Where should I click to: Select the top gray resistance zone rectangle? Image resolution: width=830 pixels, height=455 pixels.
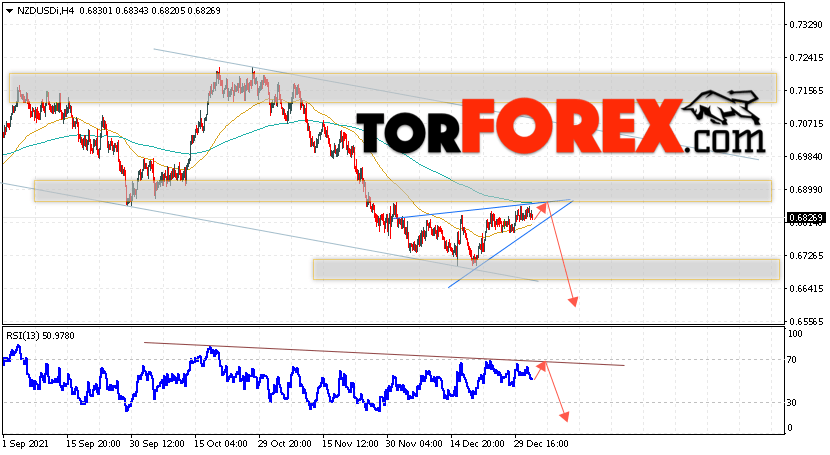click(393, 88)
